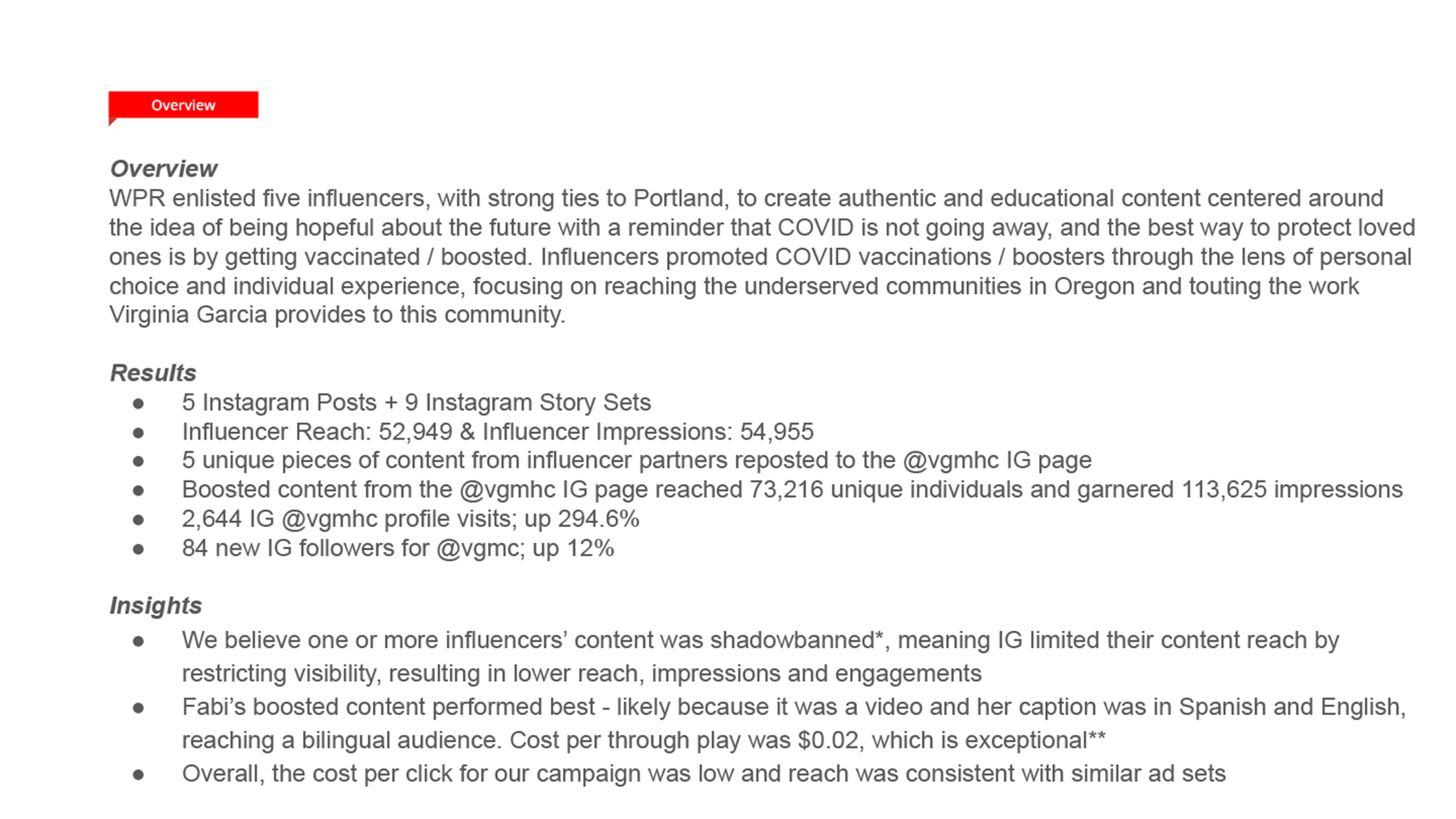This screenshot has height=819, width=1456.
Task: Click the bullet before the shadowbanned insight
Action: click(139, 641)
